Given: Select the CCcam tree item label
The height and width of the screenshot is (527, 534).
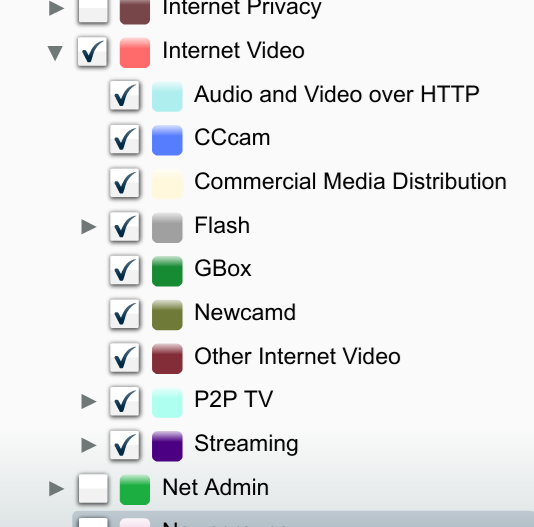Looking at the screenshot, I should [x=232, y=138].
